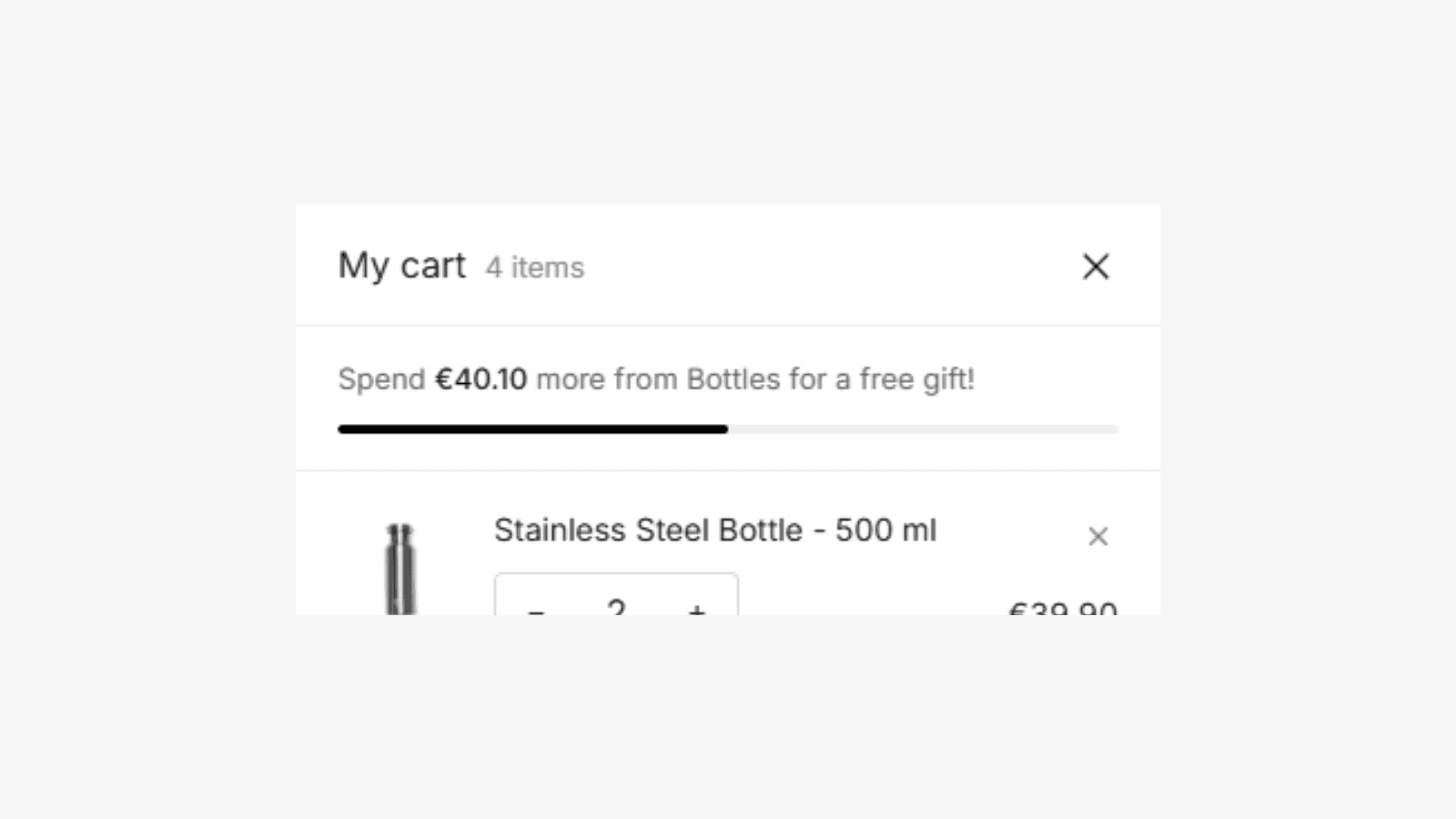Open Stainless Steel Bottle - 500 ml link
Viewport: 1456px width, 819px height.
715,531
